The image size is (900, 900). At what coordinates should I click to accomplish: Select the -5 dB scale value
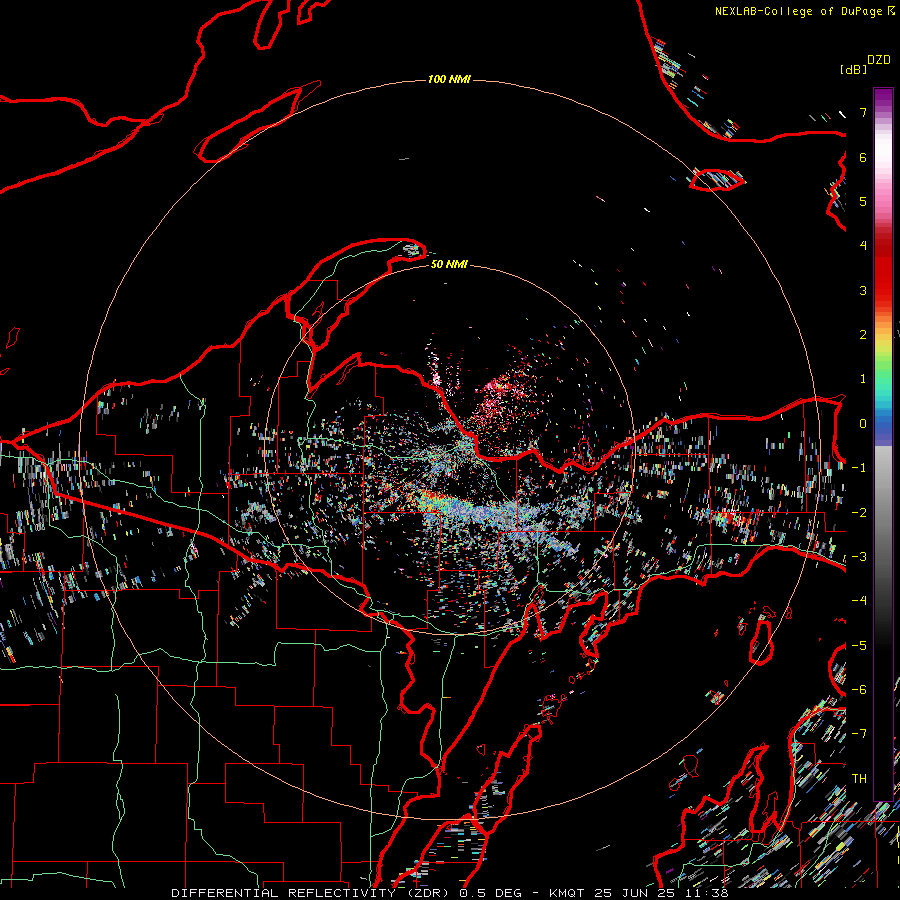859,646
